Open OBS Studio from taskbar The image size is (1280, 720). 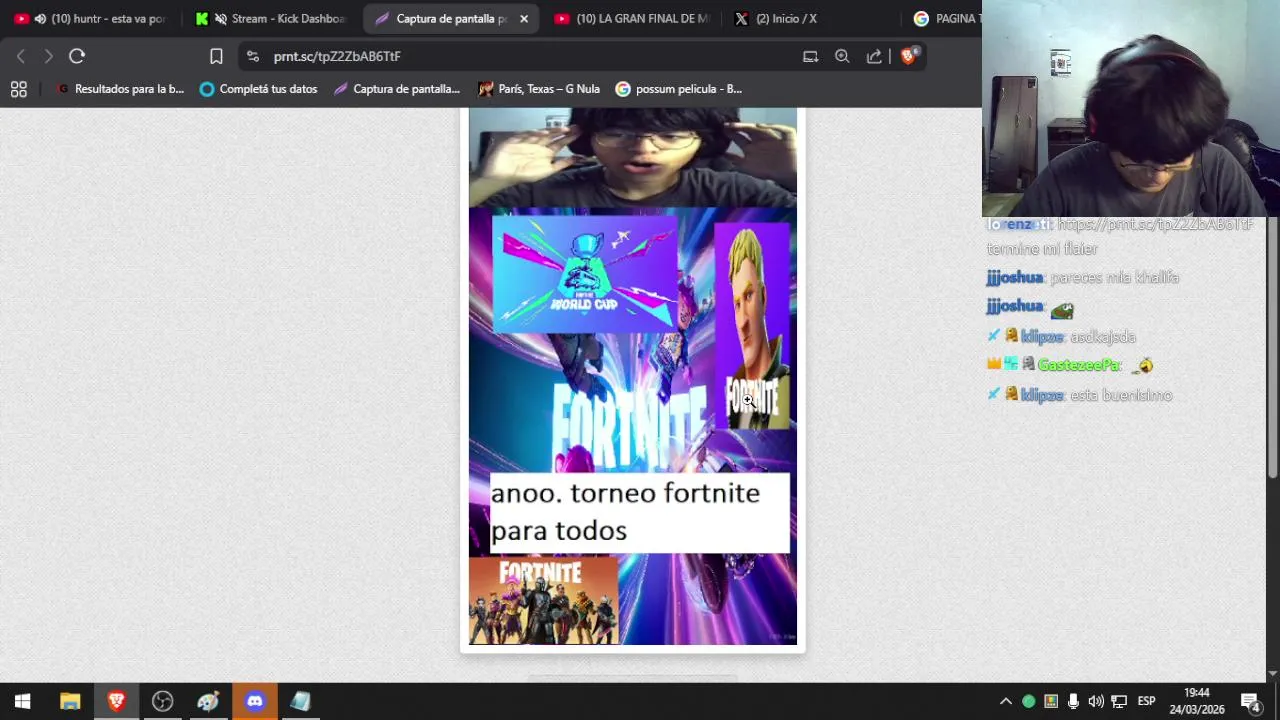(162, 701)
